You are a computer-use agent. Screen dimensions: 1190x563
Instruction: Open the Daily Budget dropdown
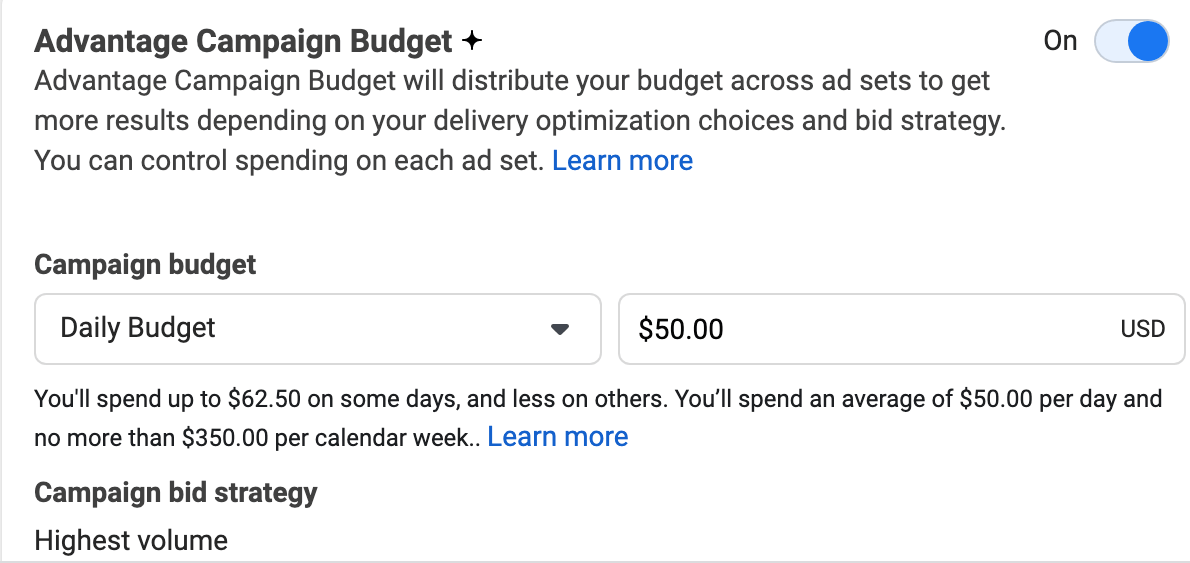tap(317, 328)
